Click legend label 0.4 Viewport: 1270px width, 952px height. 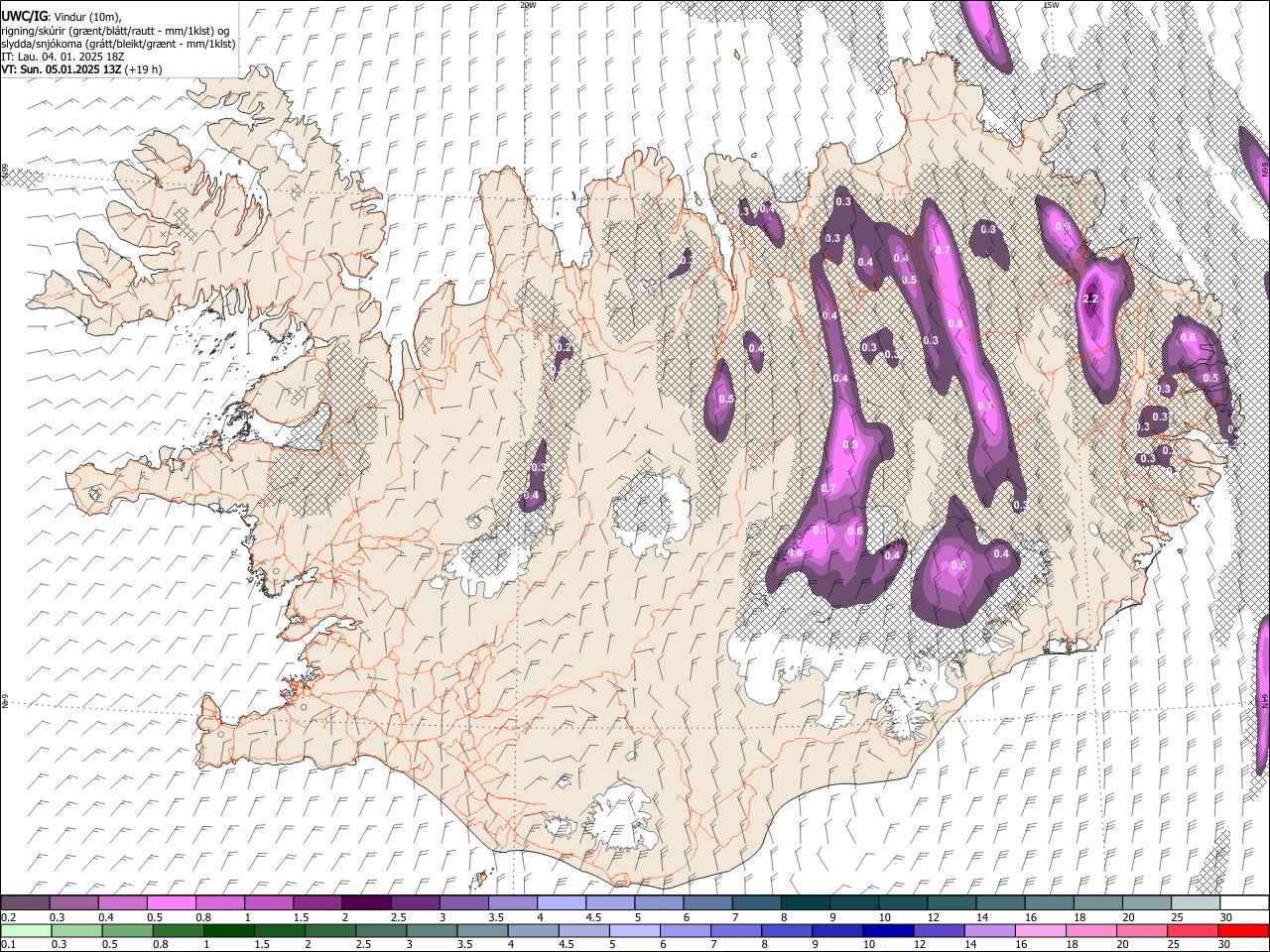coord(106,917)
